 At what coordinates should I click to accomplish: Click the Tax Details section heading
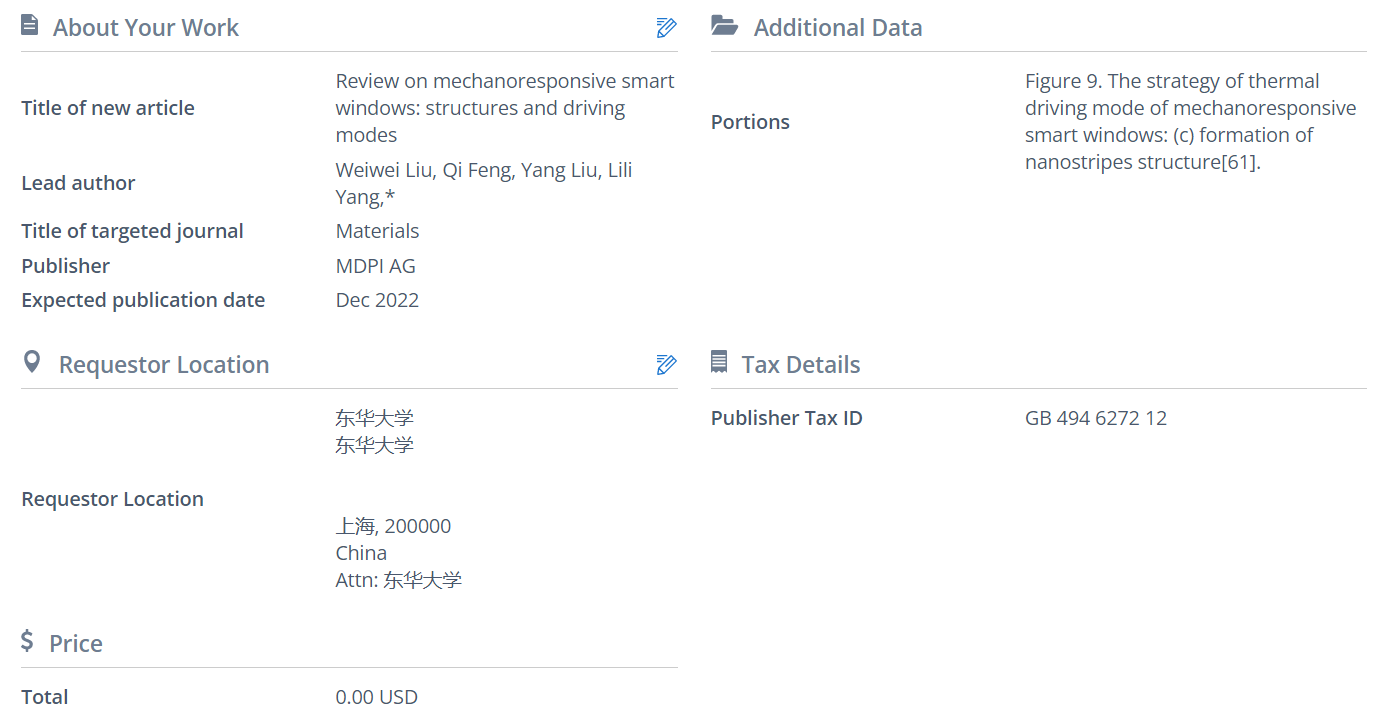coord(800,365)
